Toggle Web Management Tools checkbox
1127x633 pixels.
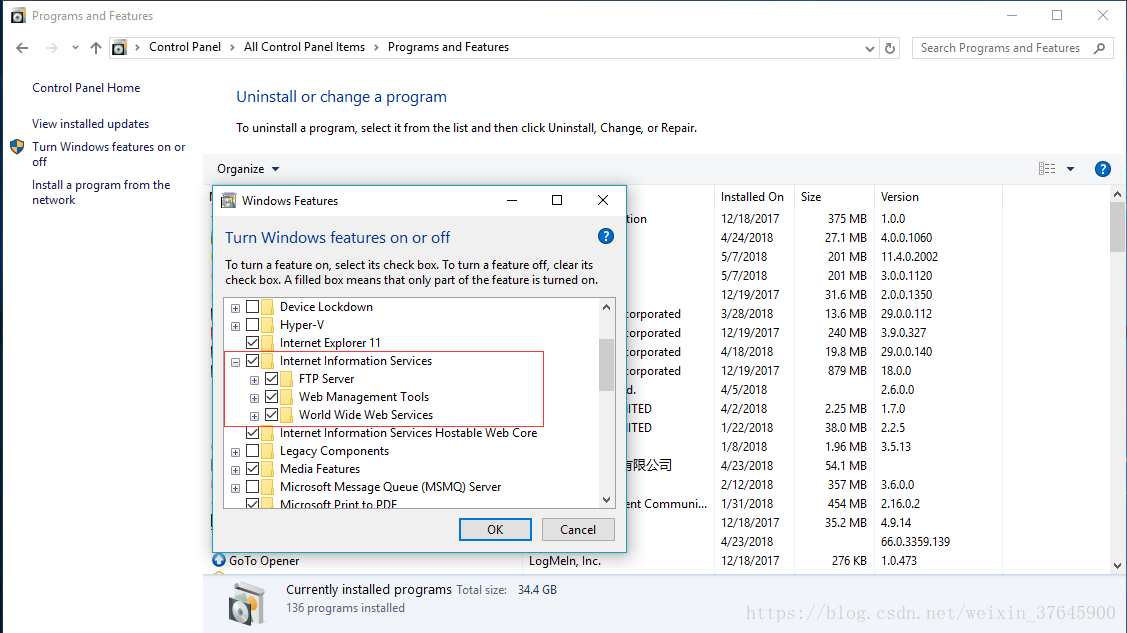tap(272, 397)
